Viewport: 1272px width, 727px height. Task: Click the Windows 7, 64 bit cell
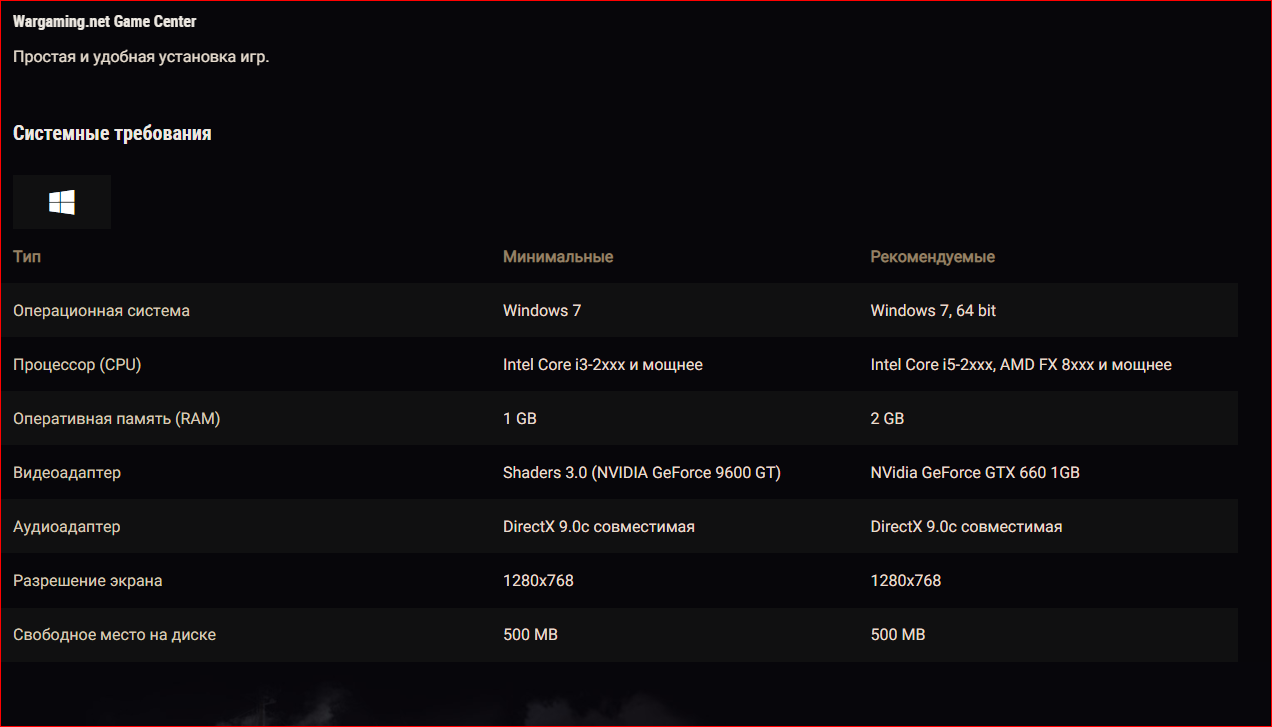(x=933, y=311)
